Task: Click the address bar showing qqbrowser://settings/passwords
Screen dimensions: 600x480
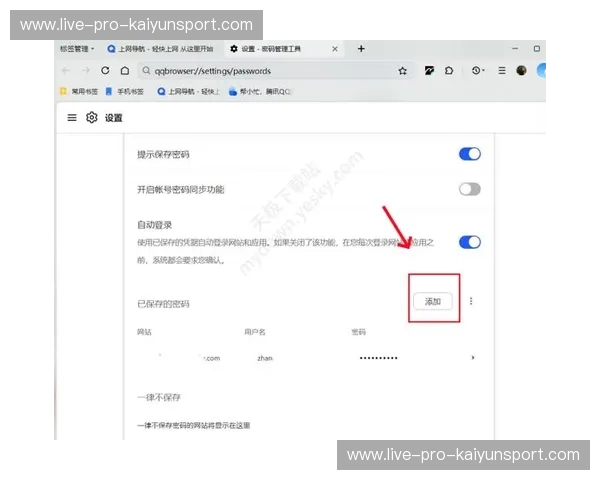Action: [277, 71]
